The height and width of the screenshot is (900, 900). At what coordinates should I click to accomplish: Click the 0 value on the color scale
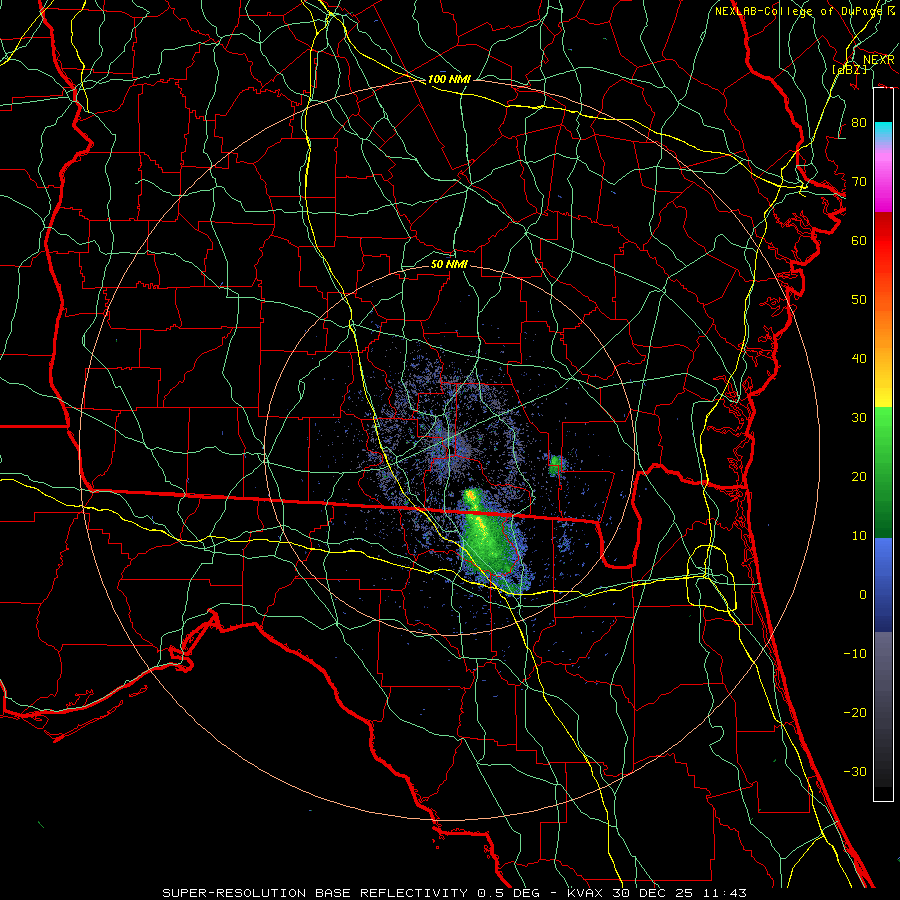click(x=863, y=595)
